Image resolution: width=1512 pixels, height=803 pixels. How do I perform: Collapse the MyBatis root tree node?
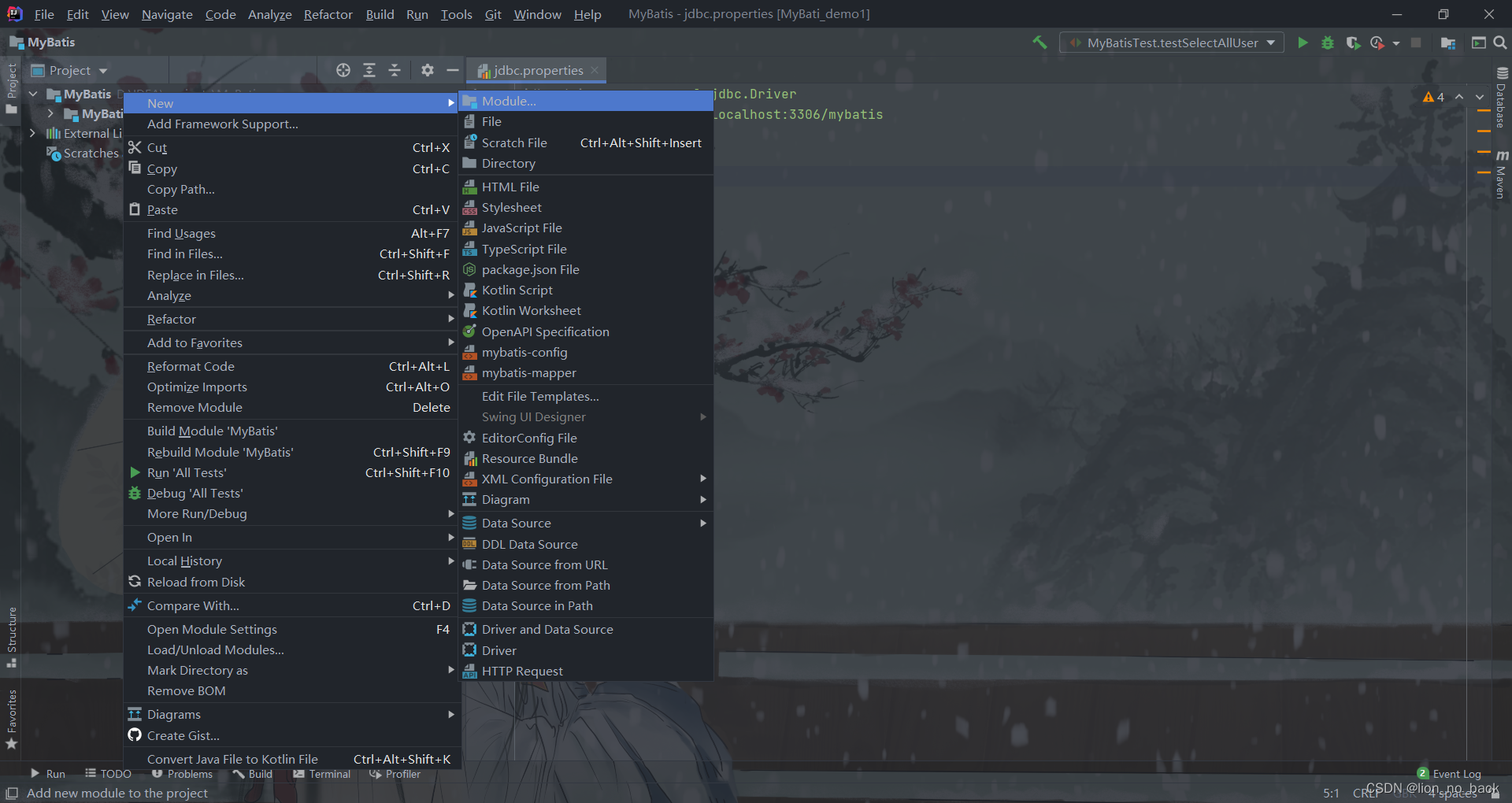(x=33, y=94)
